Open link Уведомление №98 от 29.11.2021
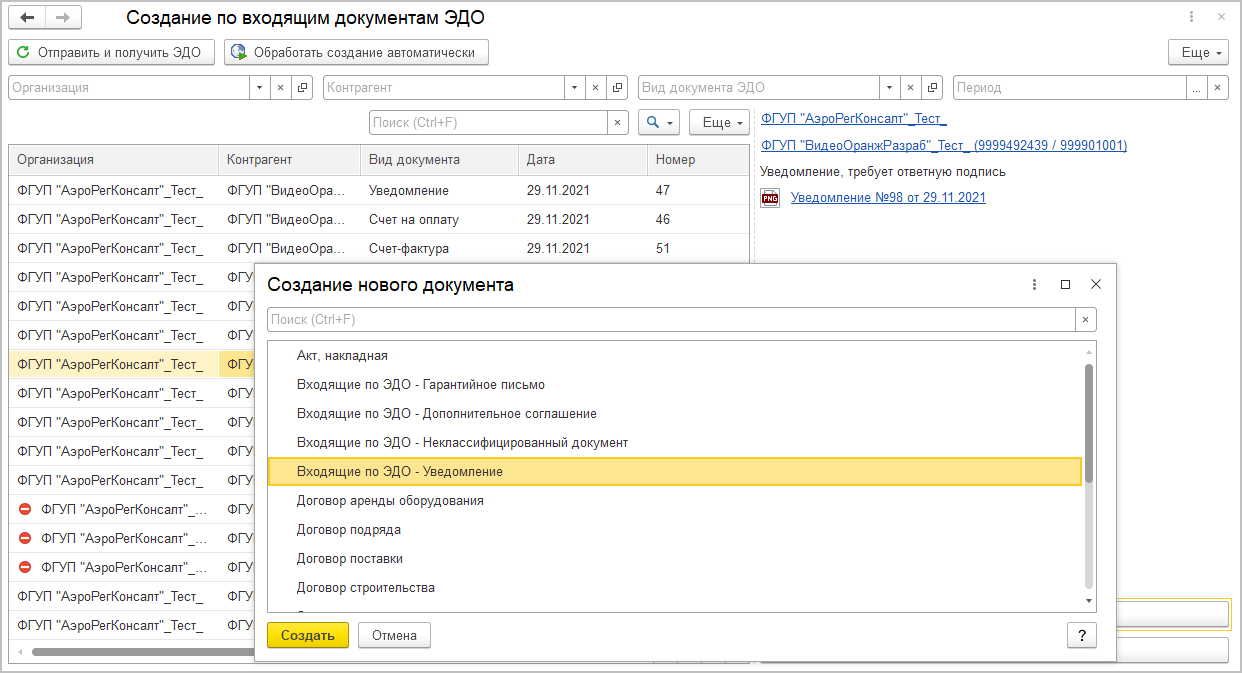The width and height of the screenshot is (1242, 673). click(x=888, y=198)
